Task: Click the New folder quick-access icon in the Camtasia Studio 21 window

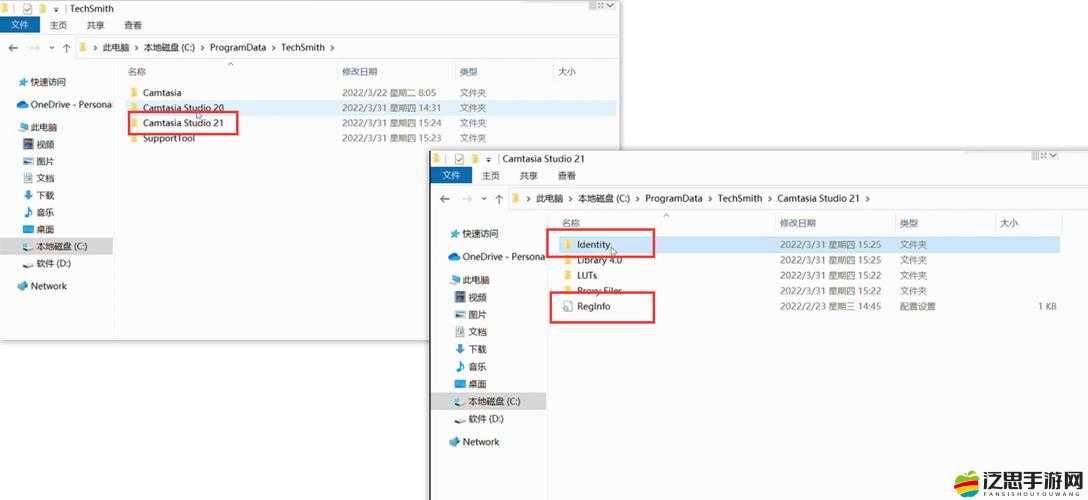Action: (475, 159)
